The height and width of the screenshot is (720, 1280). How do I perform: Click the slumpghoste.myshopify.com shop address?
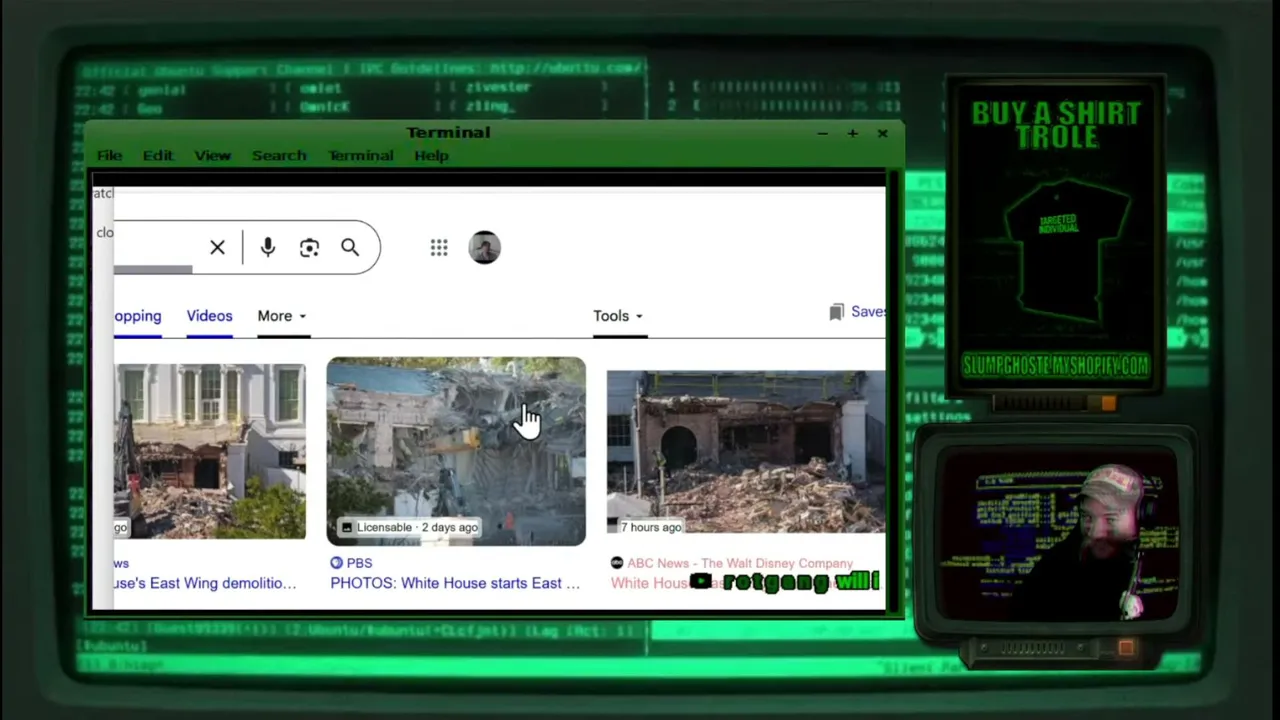[1055, 366]
